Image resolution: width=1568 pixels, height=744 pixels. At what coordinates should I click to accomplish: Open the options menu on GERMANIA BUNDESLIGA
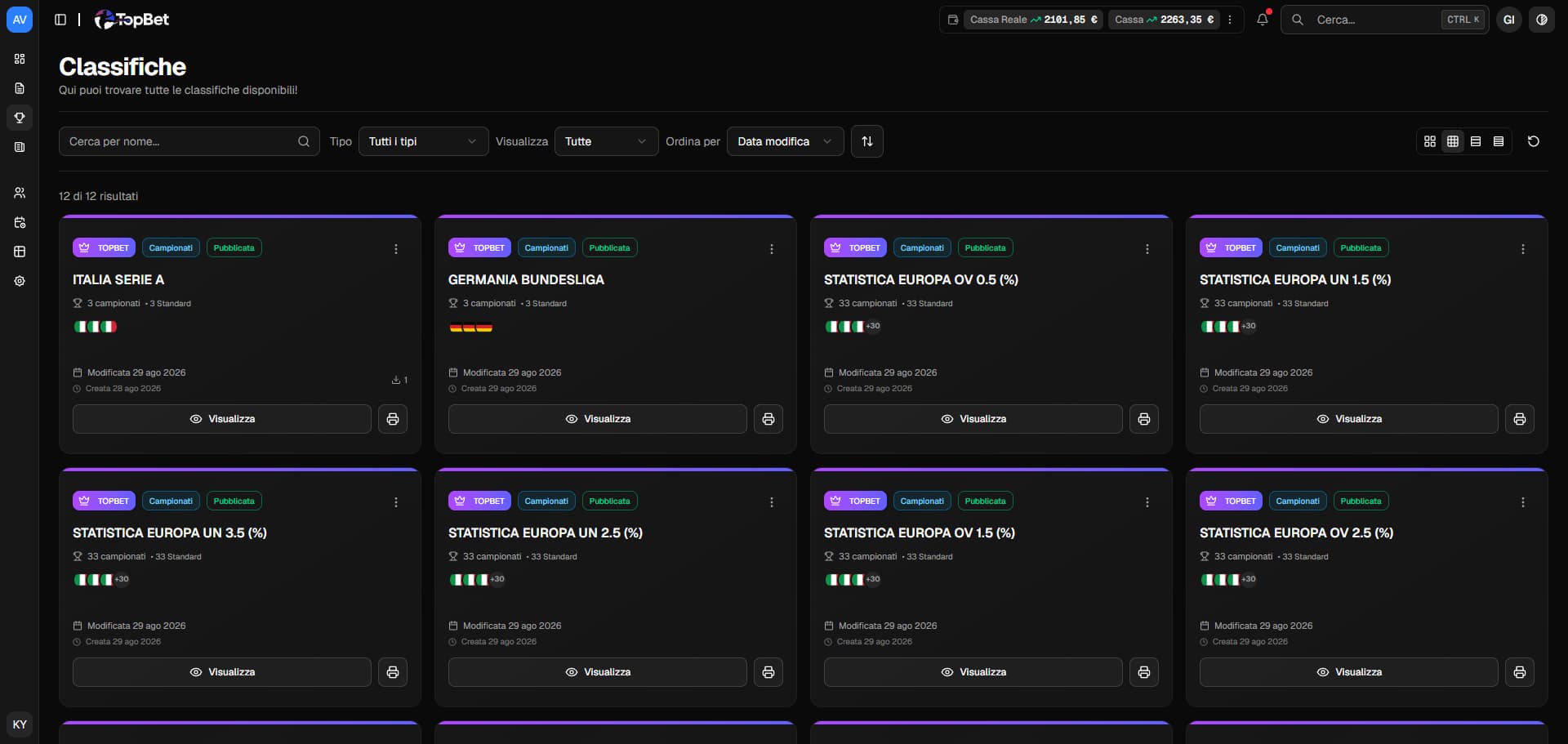pyautogui.click(x=772, y=249)
